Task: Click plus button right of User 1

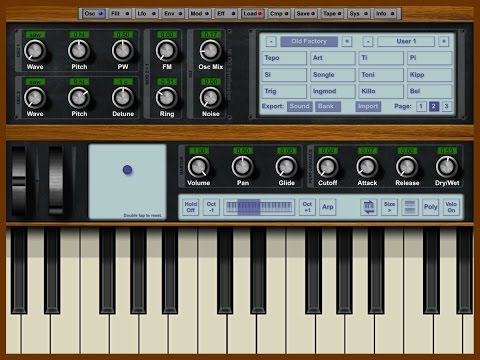Action: click(444, 41)
